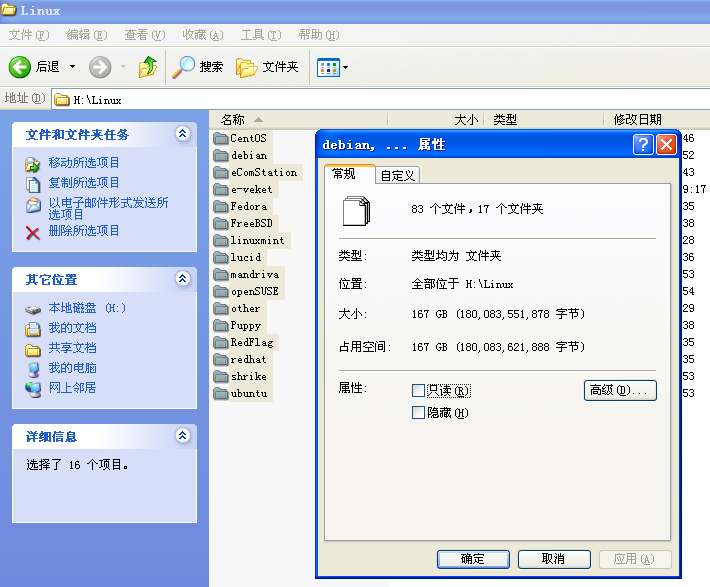Viewport: 710px width, 587px height.
Task: Collapse the File and Folder Tasks panel
Action: 182,134
